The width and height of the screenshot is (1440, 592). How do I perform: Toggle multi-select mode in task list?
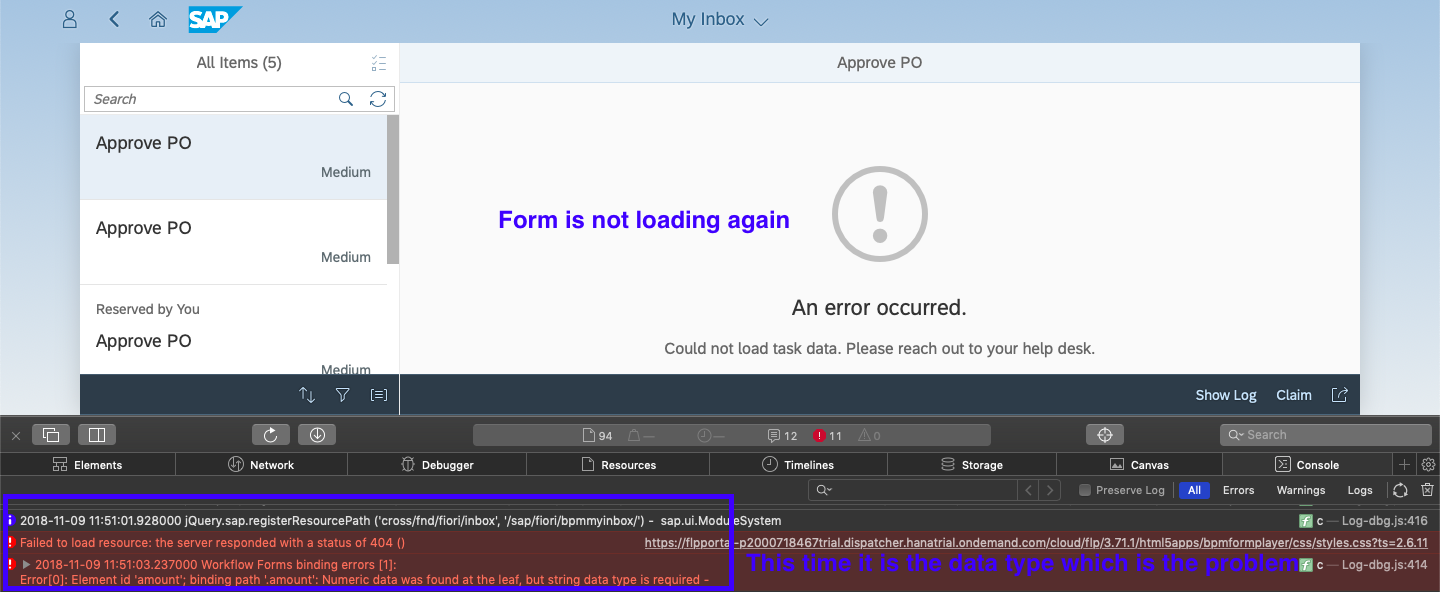click(378, 64)
